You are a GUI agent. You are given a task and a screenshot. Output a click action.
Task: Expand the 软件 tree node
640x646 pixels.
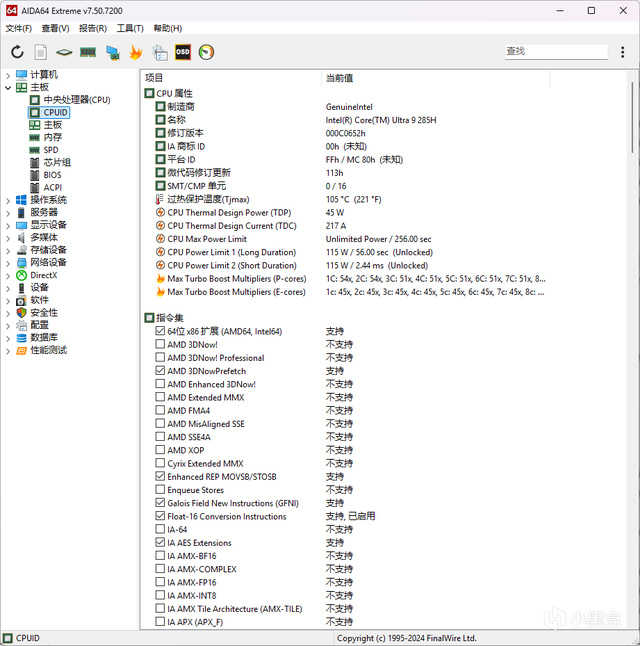tap(8, 301)
